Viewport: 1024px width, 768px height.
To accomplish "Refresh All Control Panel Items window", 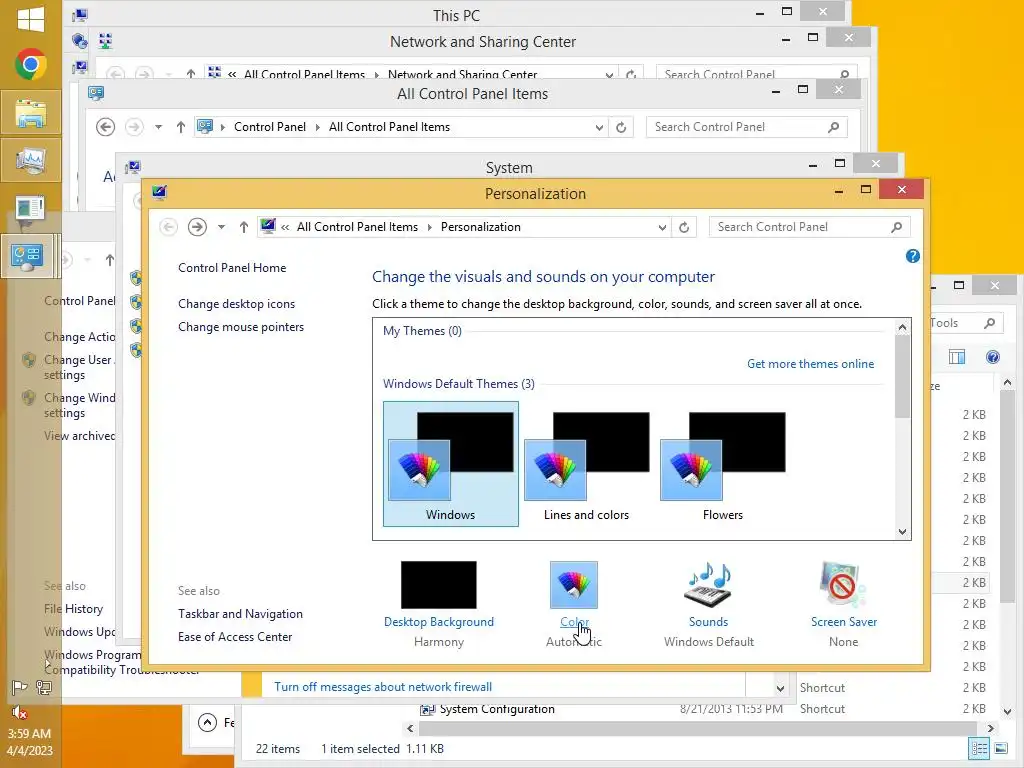I will coord(621,127).
